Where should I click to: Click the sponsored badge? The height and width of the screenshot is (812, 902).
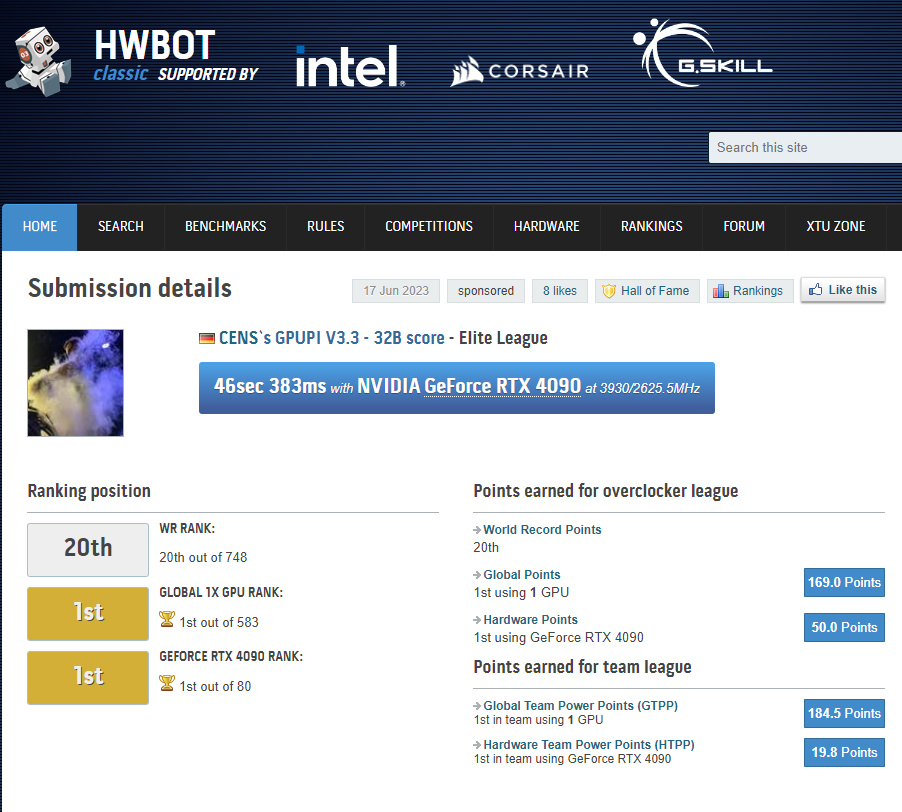486,291
